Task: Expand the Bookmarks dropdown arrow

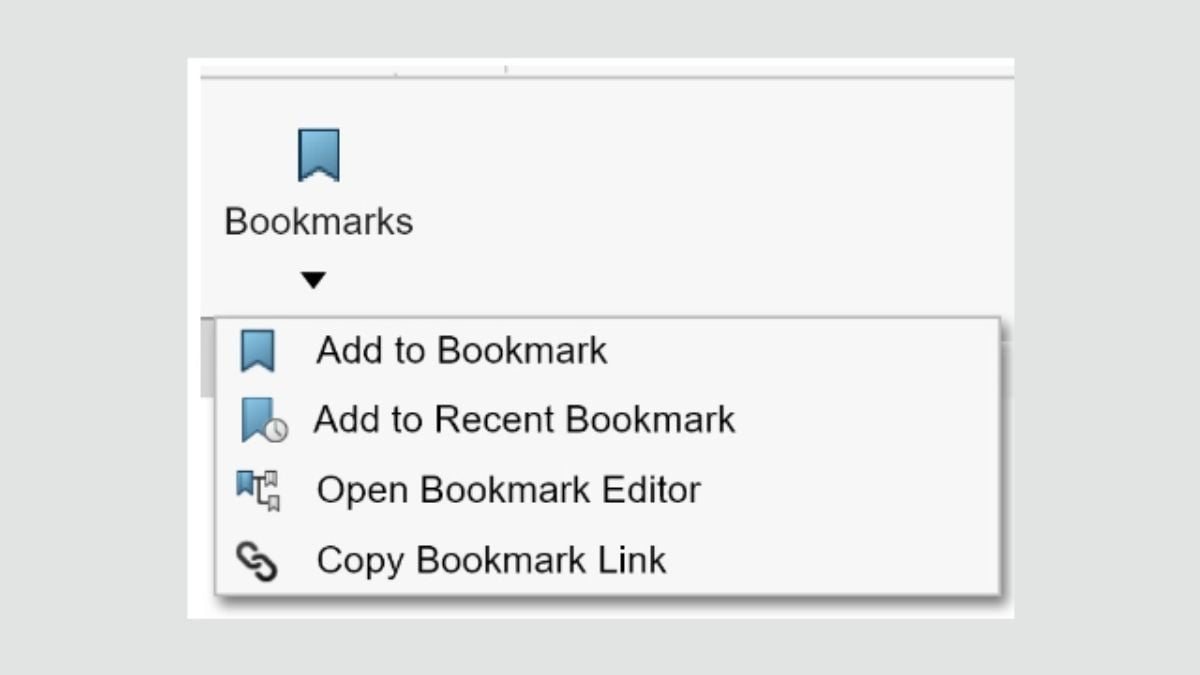Action: click(x=314, y=281)
